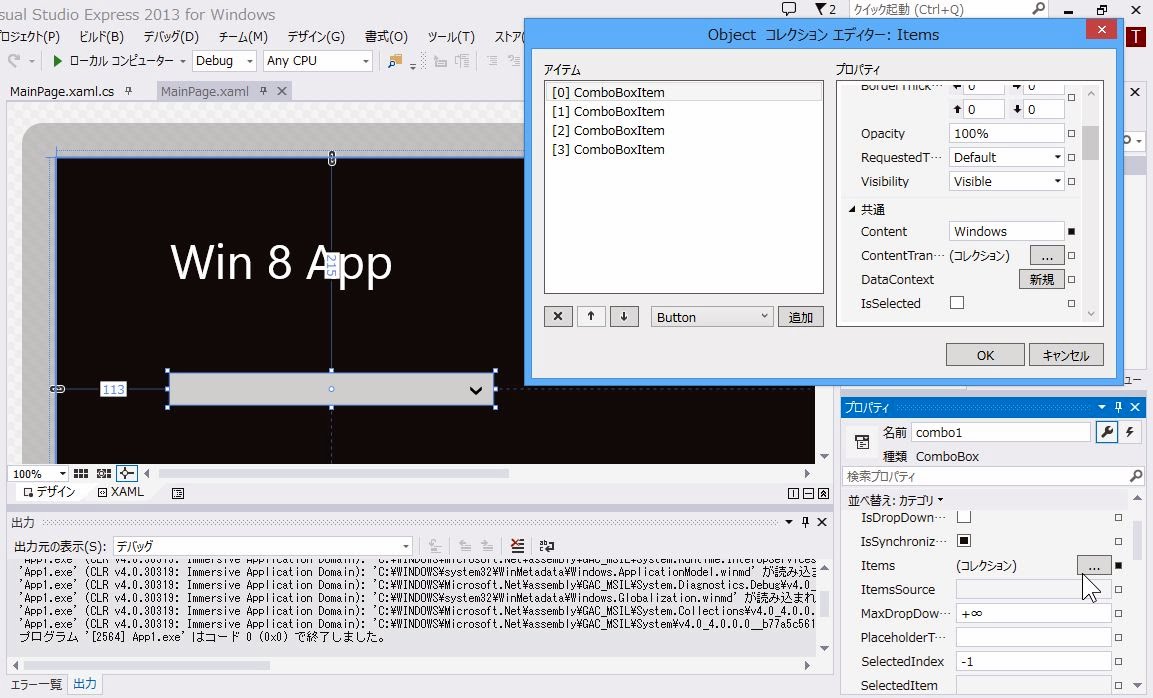
Task: Clear all output with the red-X list icon
Action: coord(517,546)
